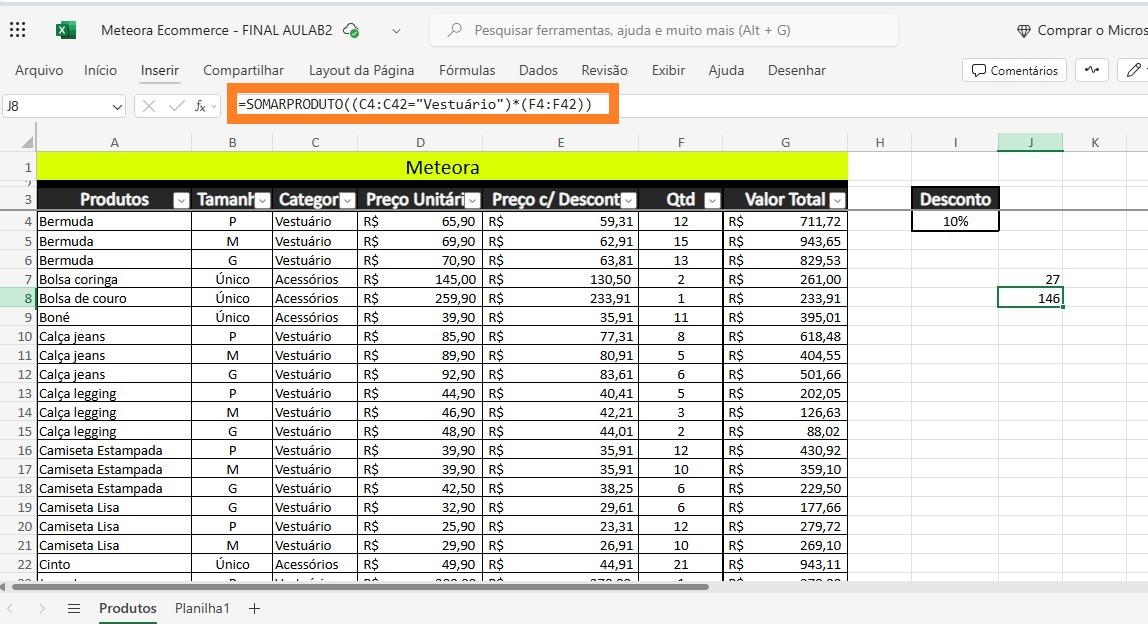Select the 259,90 unit price cell
This screenshot has height=624, width=1148.
pyautogui.click(x=420, y=298)
